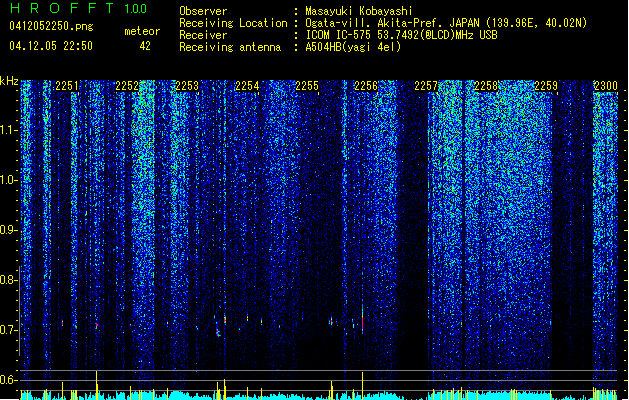
Task: Click the A504HB(yagi 4el) antenna text
Action: click(353, 47)
